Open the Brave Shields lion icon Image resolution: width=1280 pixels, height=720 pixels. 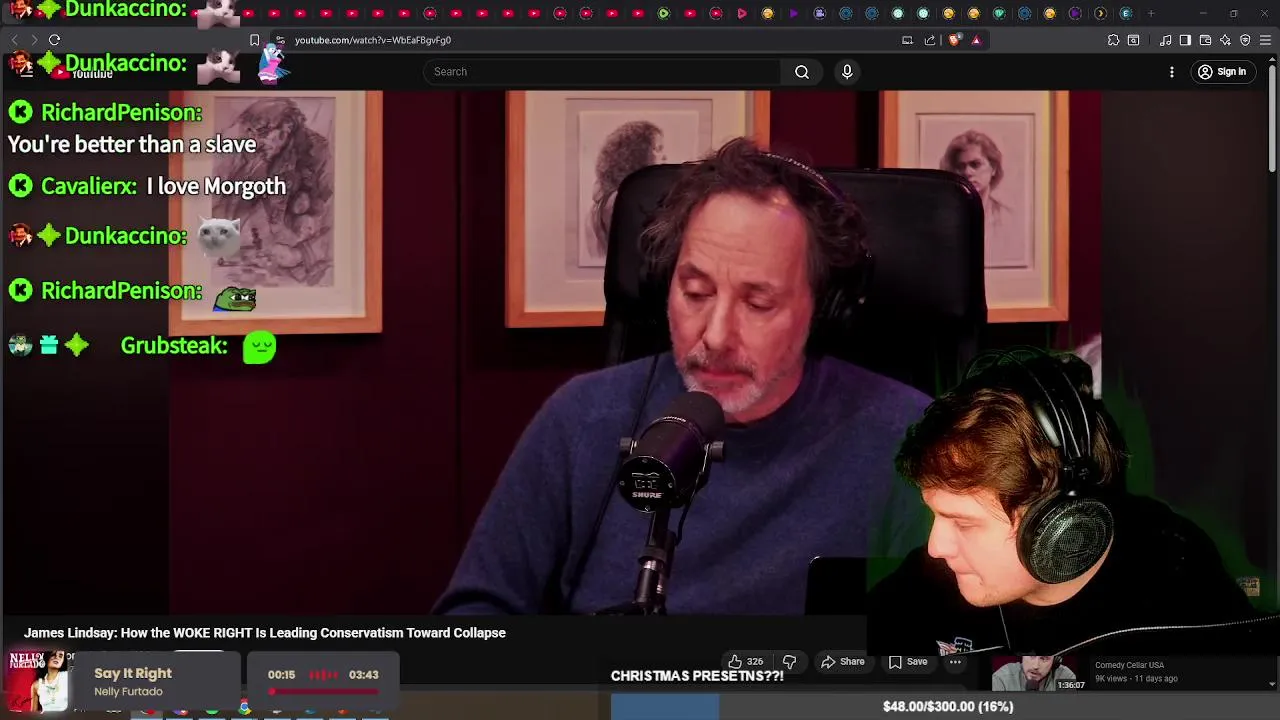[x=954, y=40]
